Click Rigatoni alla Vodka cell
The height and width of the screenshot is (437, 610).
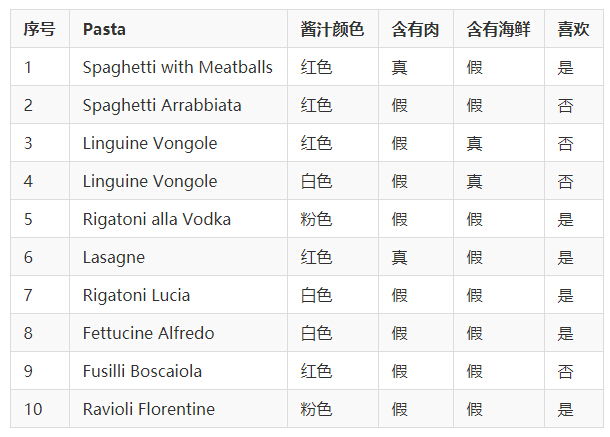157,219
